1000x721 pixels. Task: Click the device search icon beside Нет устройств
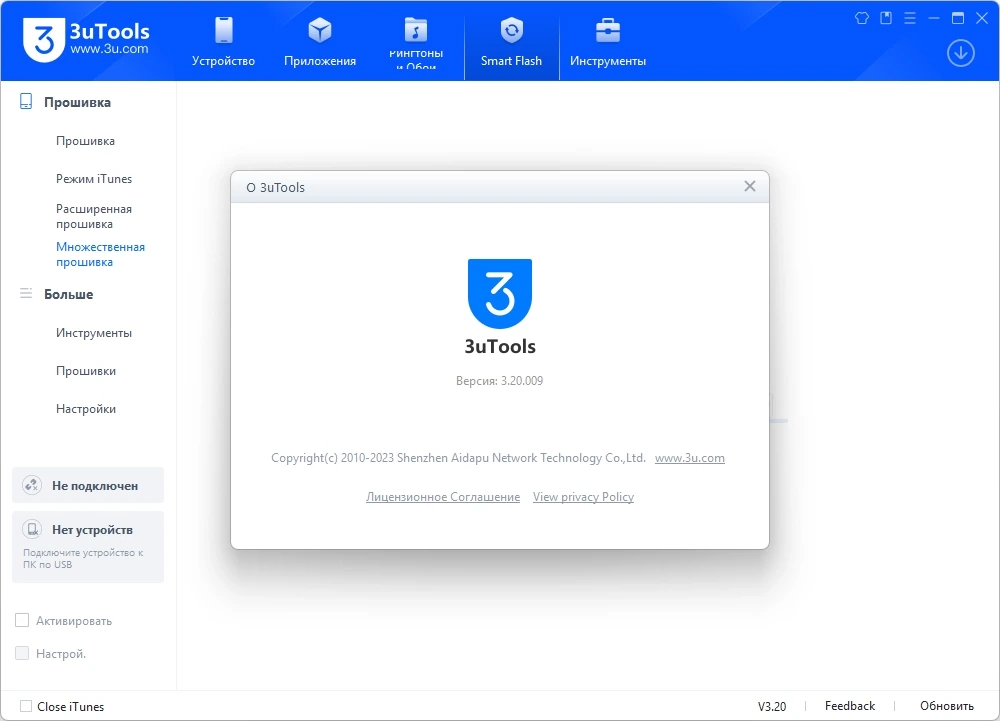point(32,529)
